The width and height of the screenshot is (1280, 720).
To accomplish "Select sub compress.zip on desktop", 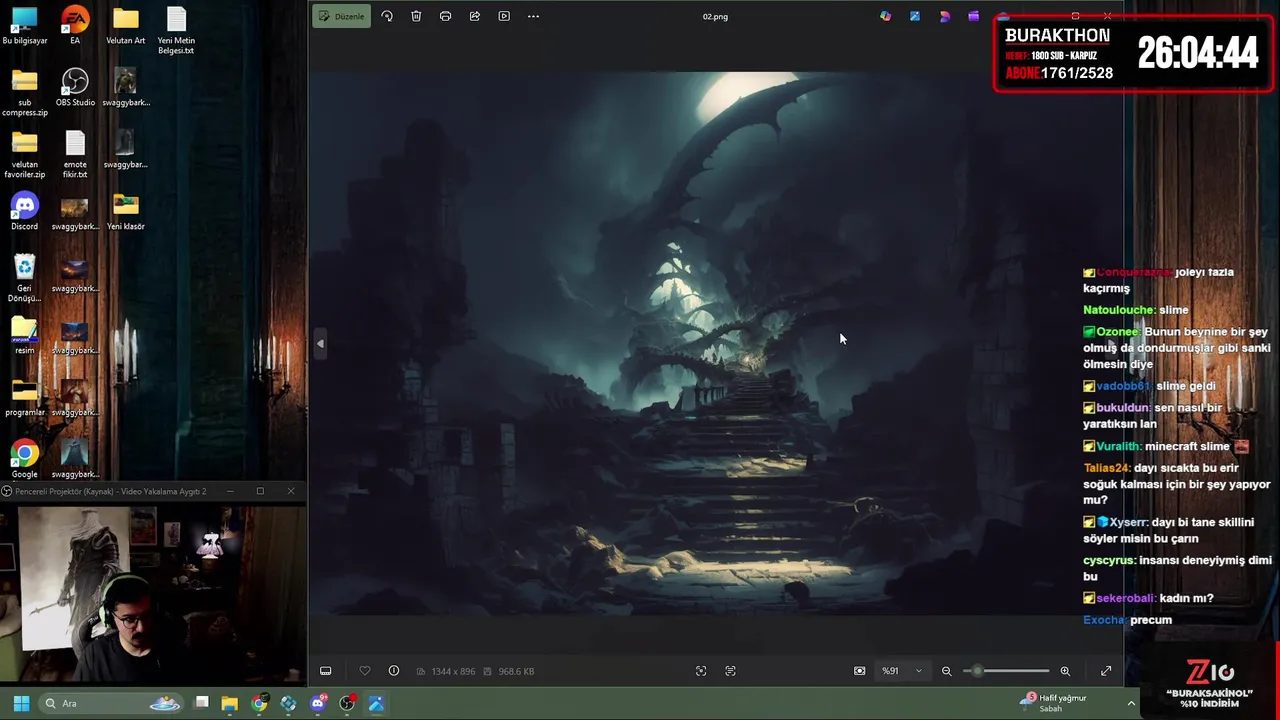I will tap(25, 93).
